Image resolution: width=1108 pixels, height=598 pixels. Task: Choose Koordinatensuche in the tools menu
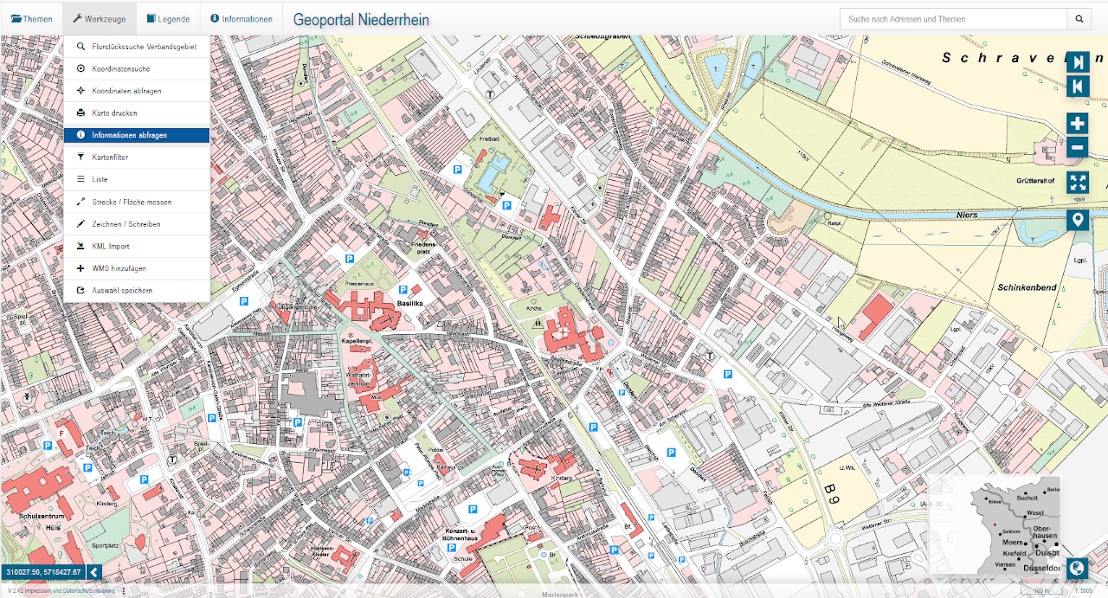point(136,69)
